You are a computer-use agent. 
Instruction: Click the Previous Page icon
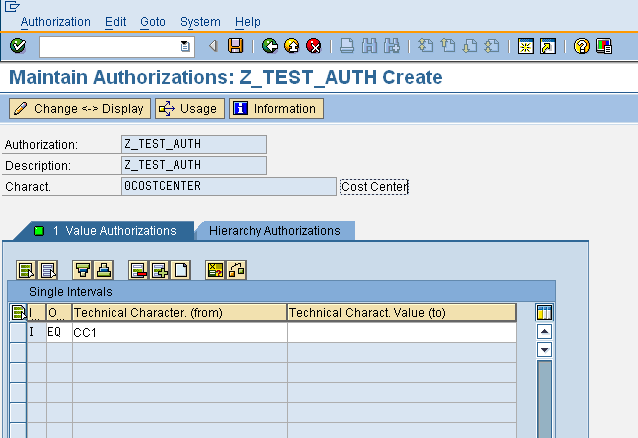click(x=448, y=46)
